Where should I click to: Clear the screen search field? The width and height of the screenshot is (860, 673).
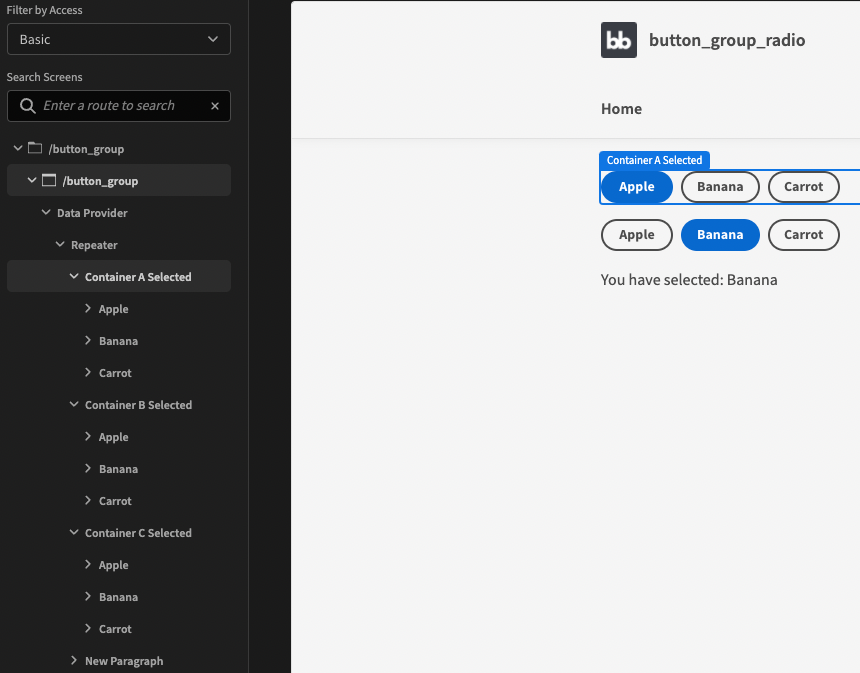[215, 106]
